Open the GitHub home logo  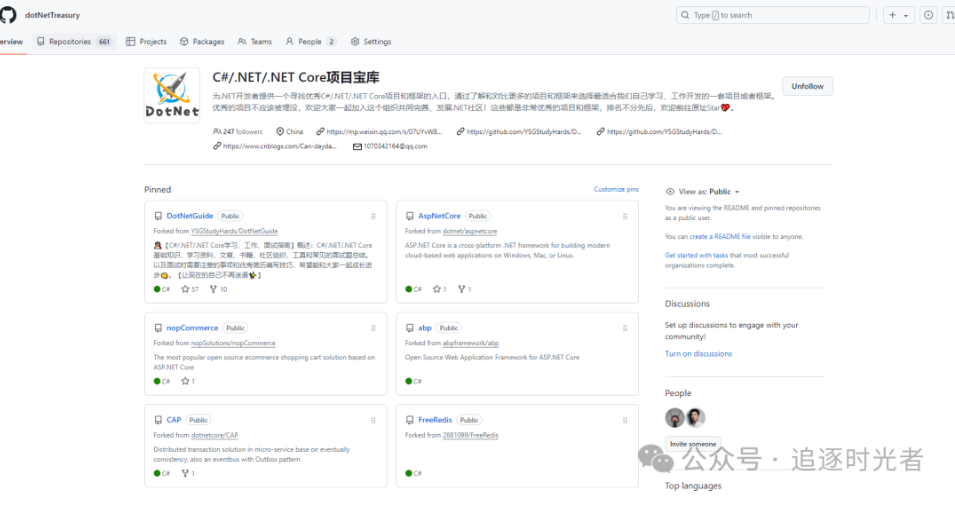point(7,15)
